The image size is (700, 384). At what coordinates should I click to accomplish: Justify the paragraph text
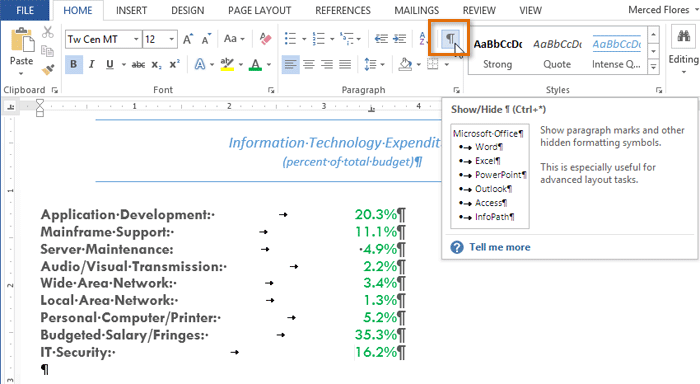click(x=345, y=65)
